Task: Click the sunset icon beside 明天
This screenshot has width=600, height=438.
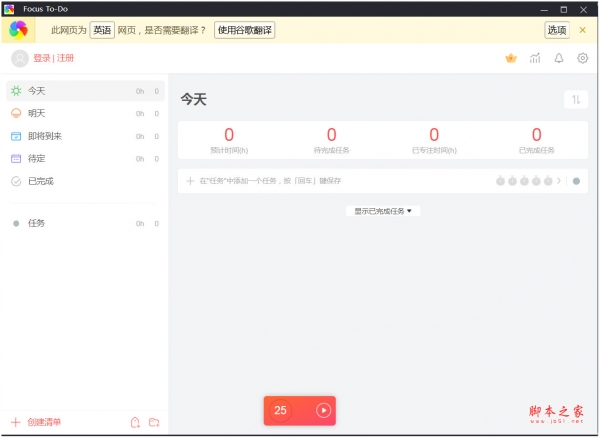Action: pyautogui.click(x=16, y=114)
